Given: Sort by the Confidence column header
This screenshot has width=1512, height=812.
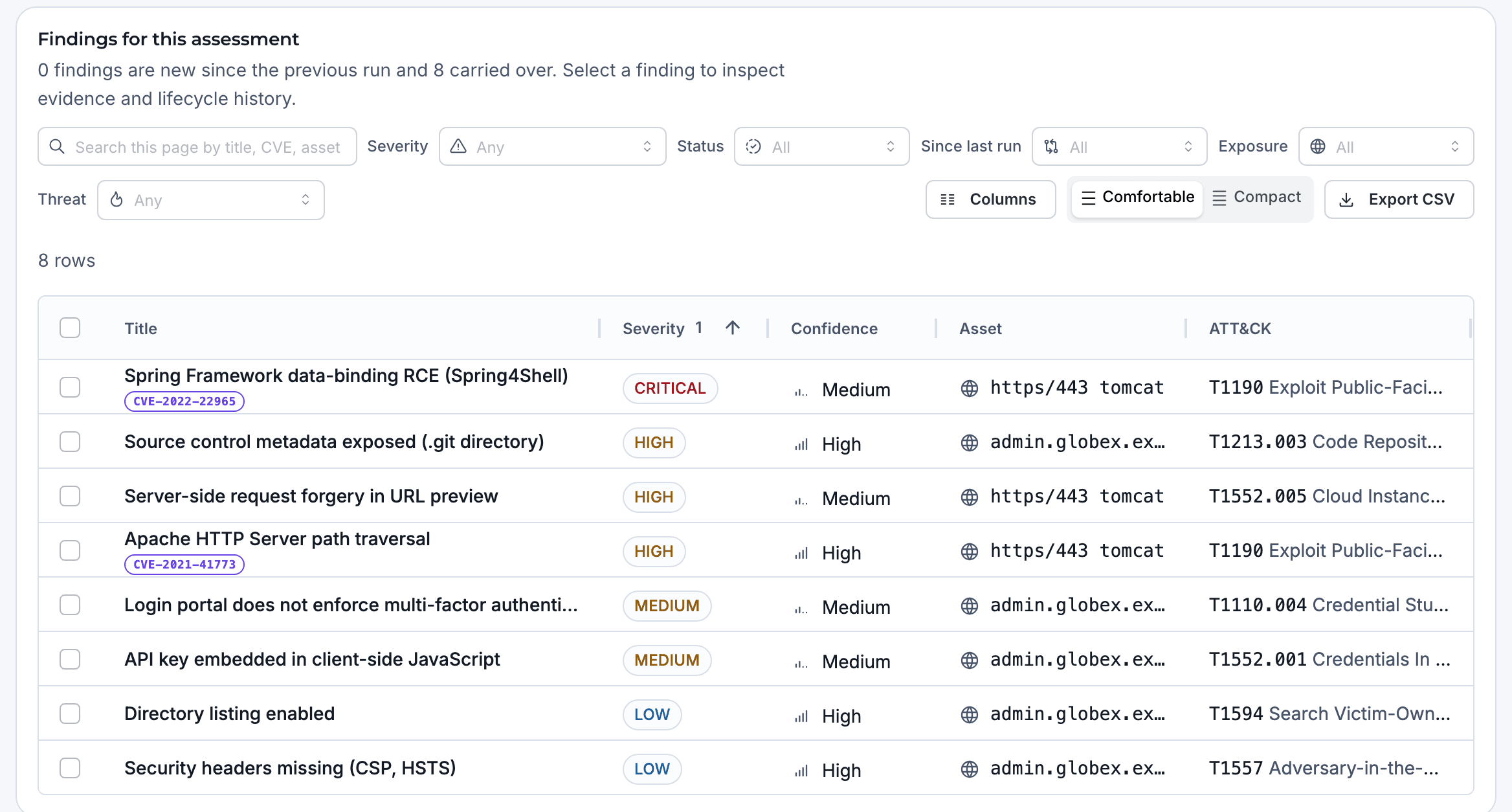Looking at the screenshot, I should tap(834, 328).
